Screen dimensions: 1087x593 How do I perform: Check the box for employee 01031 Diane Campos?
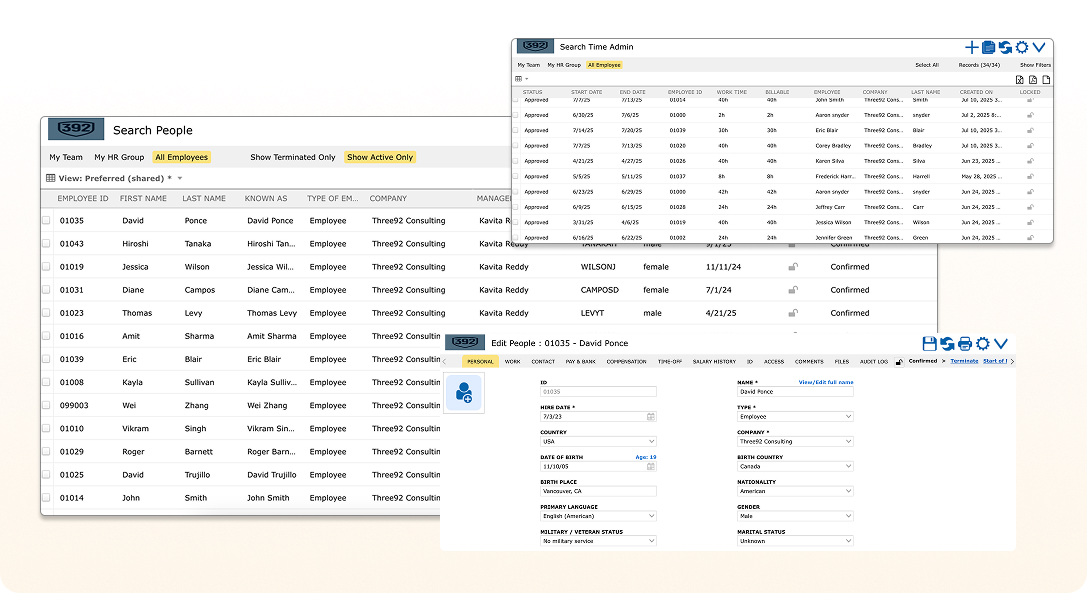pyautogui.click(x=46, y=290)
